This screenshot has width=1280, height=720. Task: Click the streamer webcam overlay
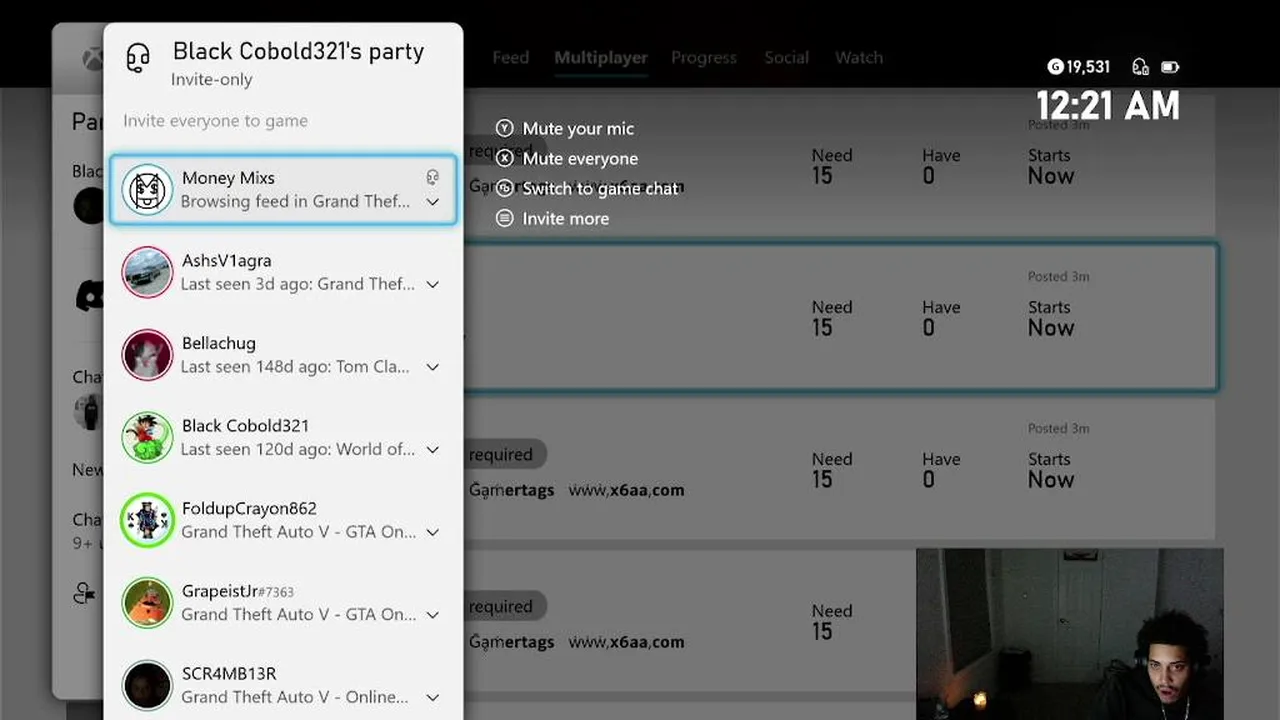click(1069, 634)
